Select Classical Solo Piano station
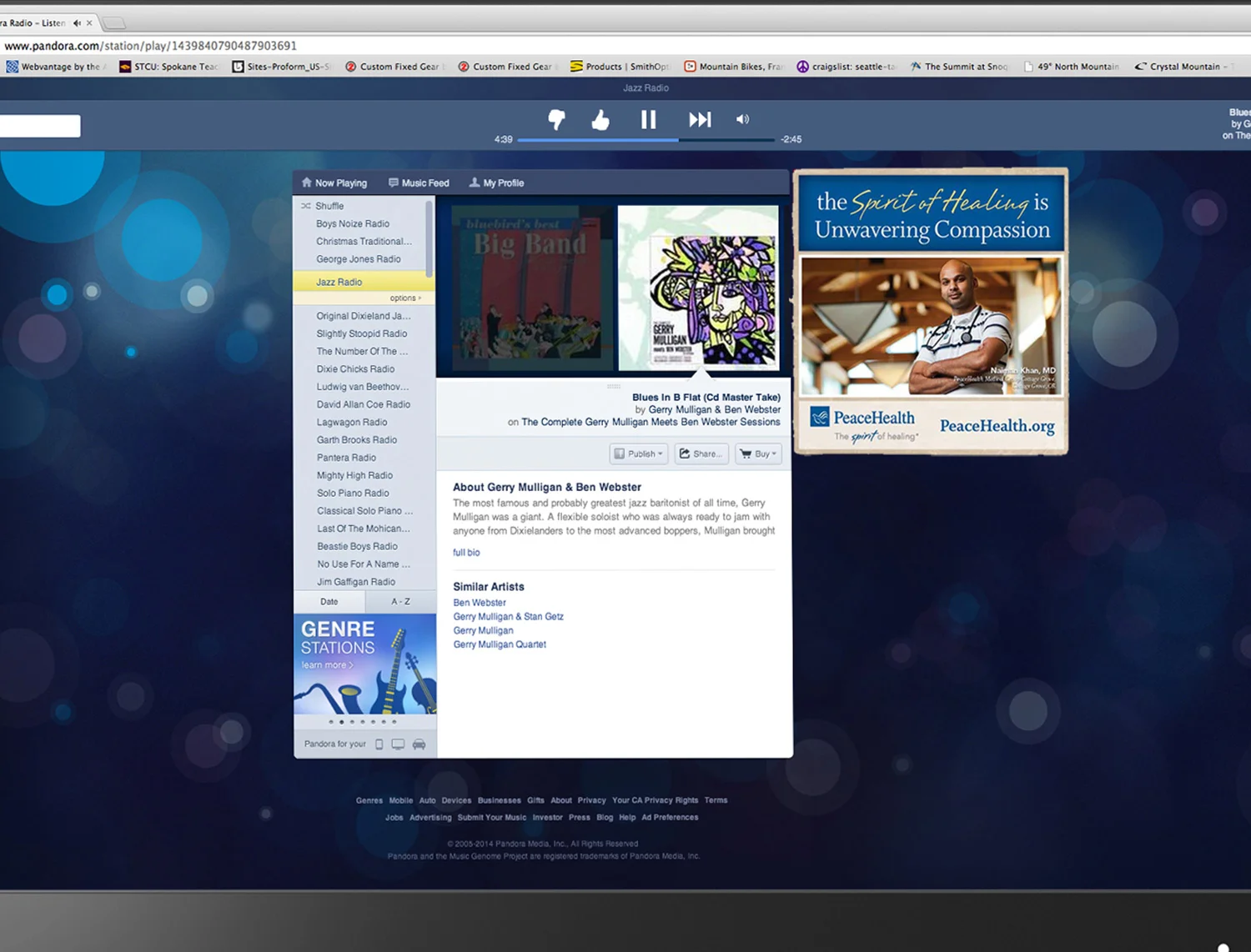Screen dimensions: 1251x952 point(364,510)
